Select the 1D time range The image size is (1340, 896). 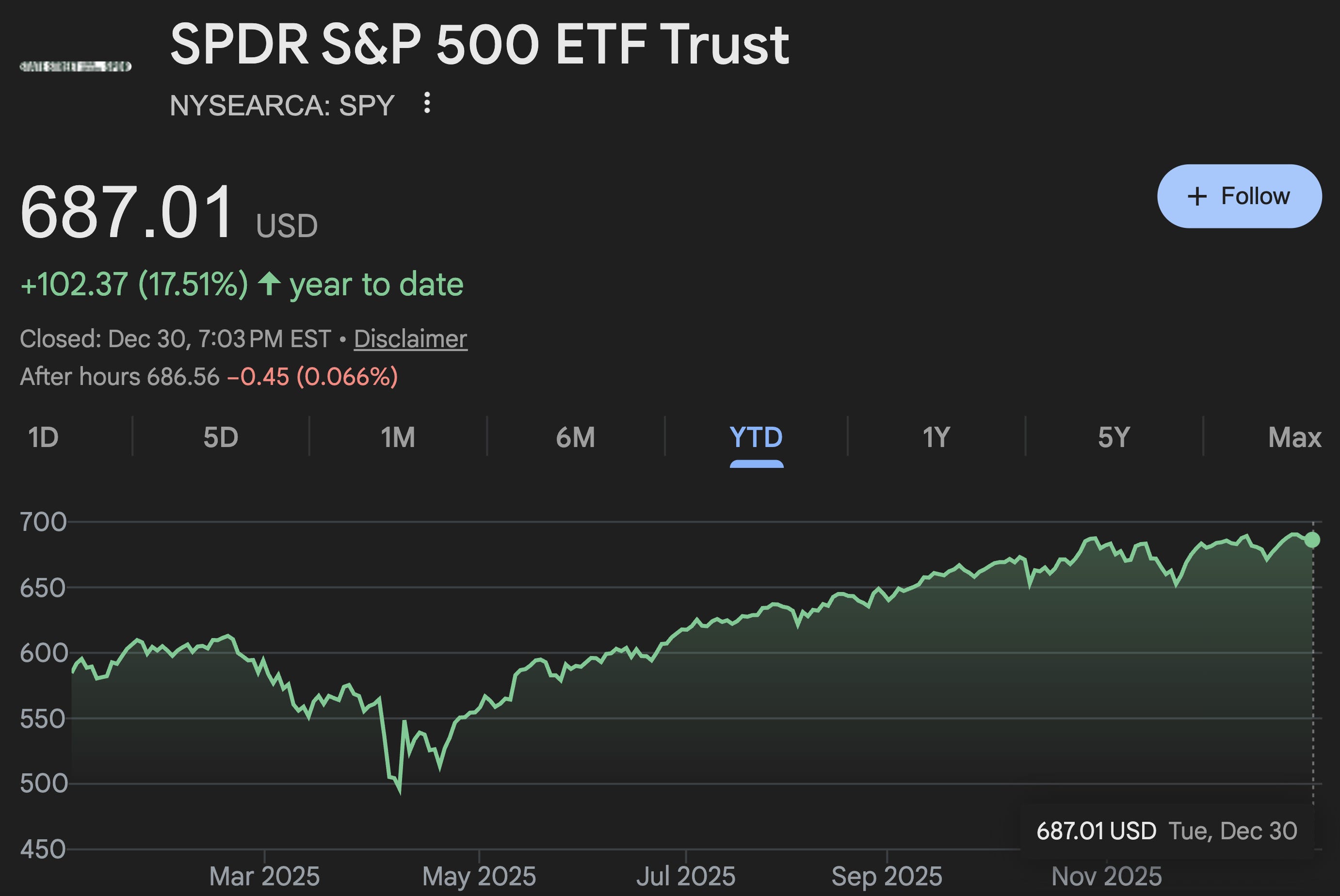(x=44, y=437)
